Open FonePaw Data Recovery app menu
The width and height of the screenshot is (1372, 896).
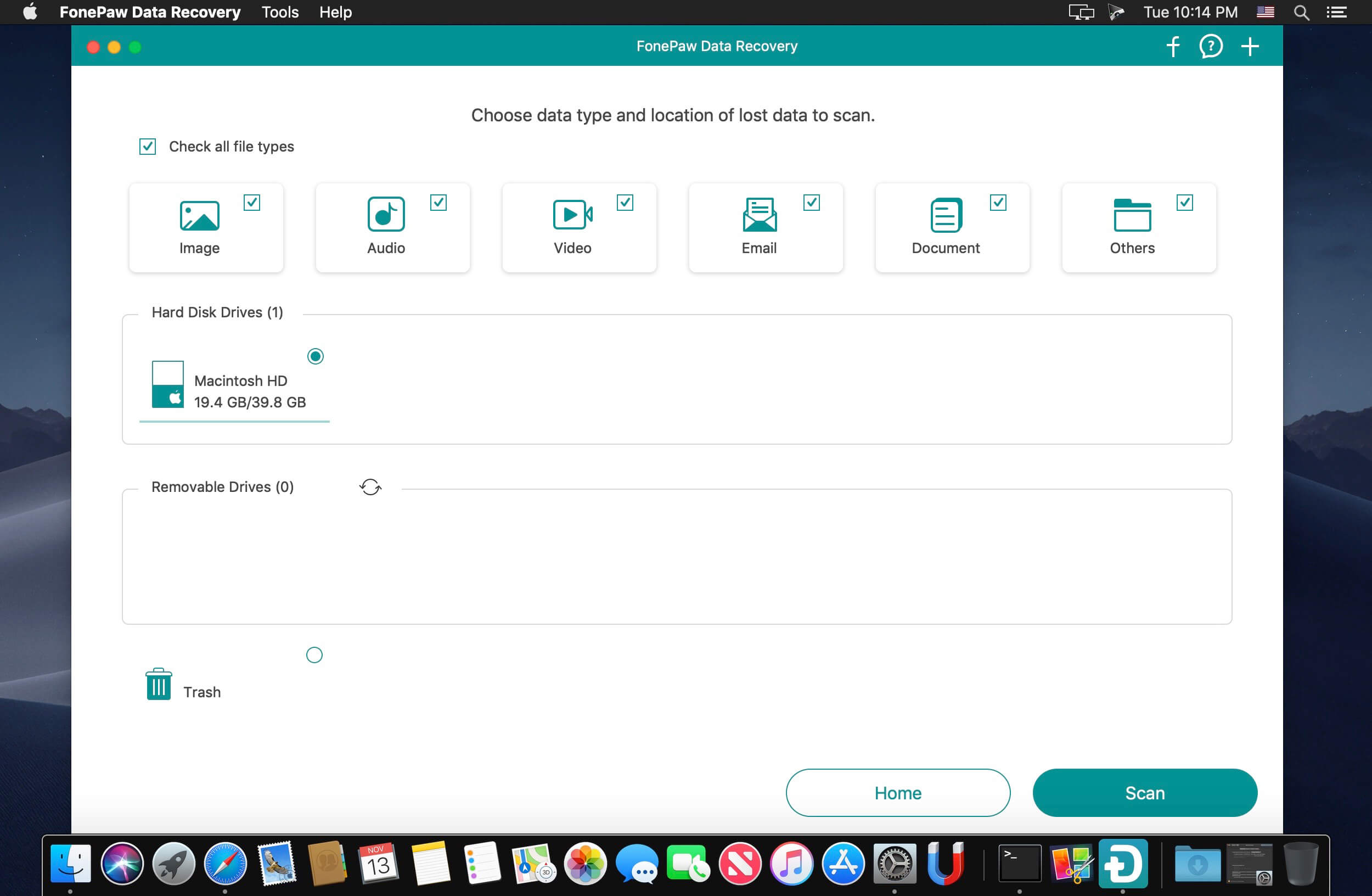click(x=150, y=12)
